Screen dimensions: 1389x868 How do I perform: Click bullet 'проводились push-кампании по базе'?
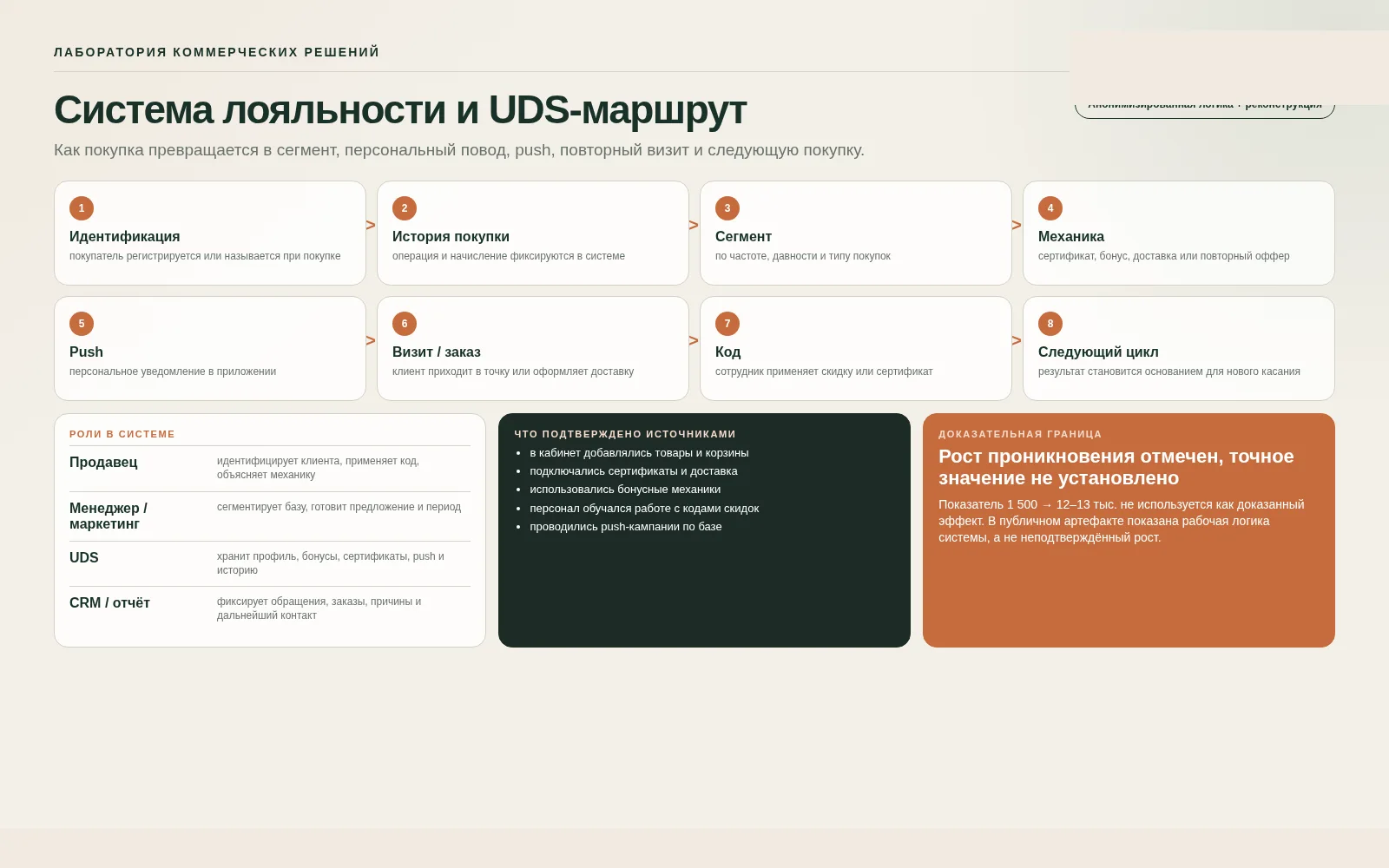[626, 527]
